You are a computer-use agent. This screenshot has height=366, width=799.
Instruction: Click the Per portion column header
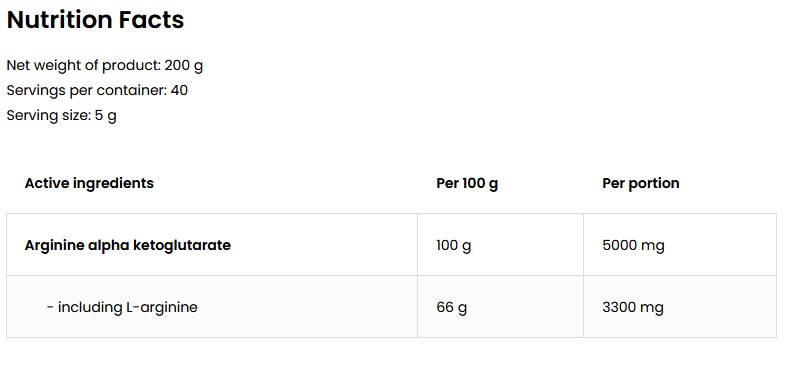(641, 184)
